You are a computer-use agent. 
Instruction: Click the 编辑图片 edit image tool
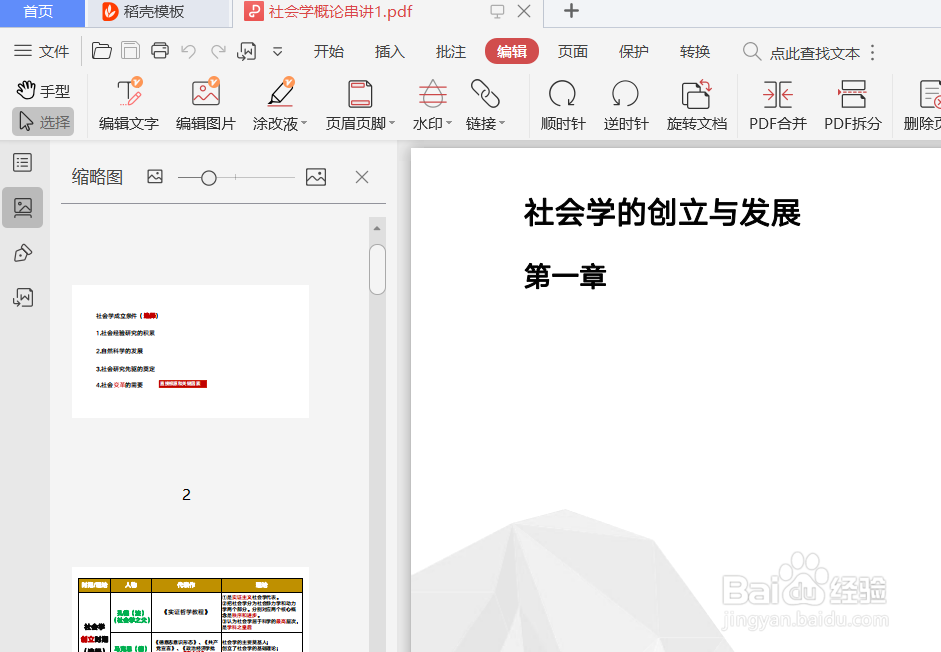[x=205, y=104]
